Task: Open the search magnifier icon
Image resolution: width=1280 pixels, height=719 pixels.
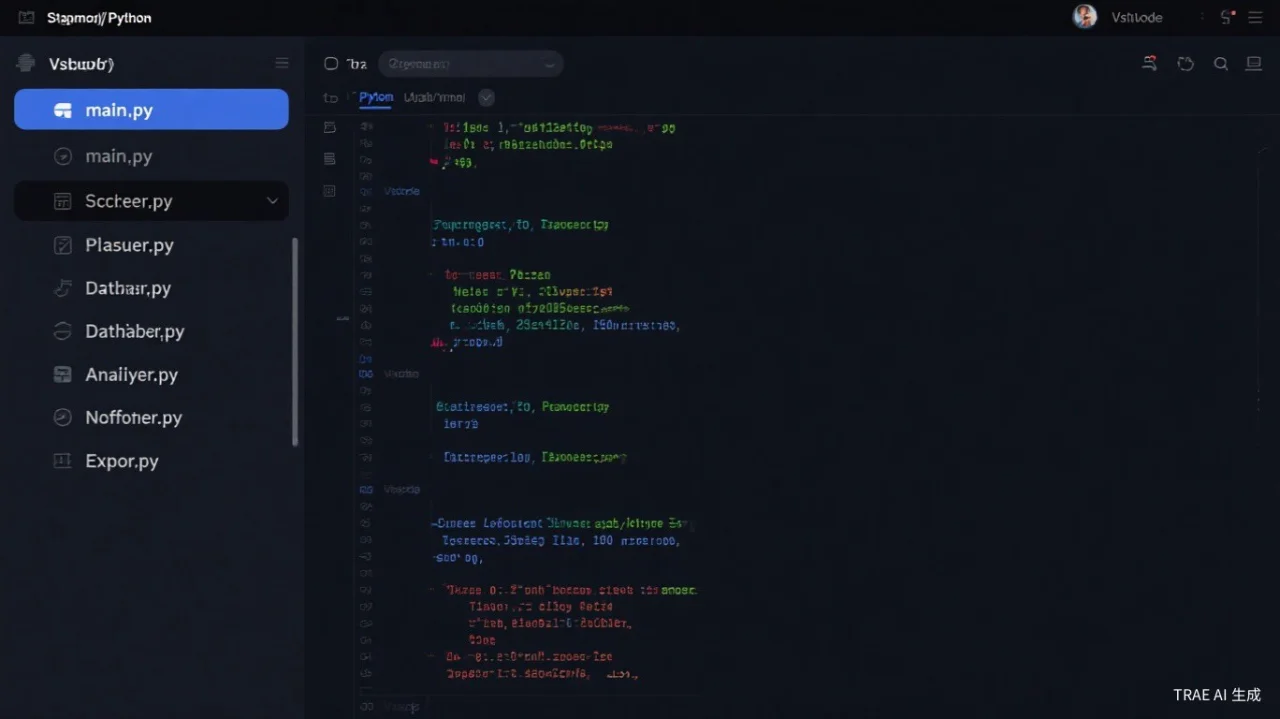Action: pyautogui.click(x=1221, y=64)
